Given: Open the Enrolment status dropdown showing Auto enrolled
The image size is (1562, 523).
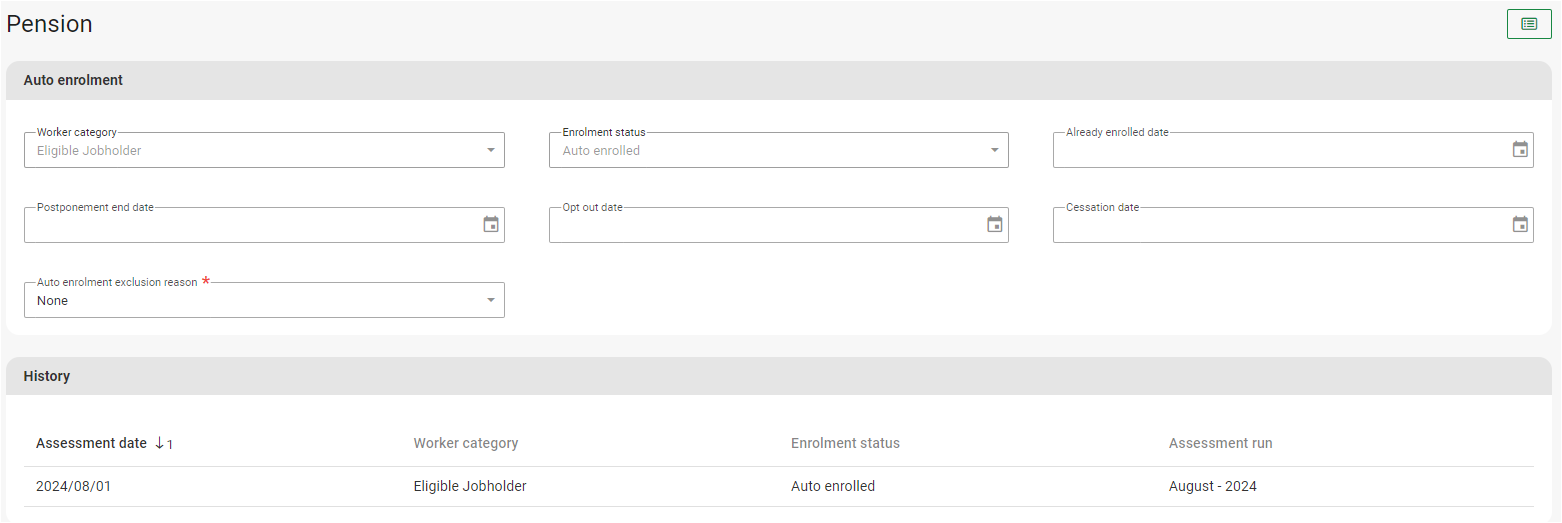Looking at the screenshot, I should point(994,151).
